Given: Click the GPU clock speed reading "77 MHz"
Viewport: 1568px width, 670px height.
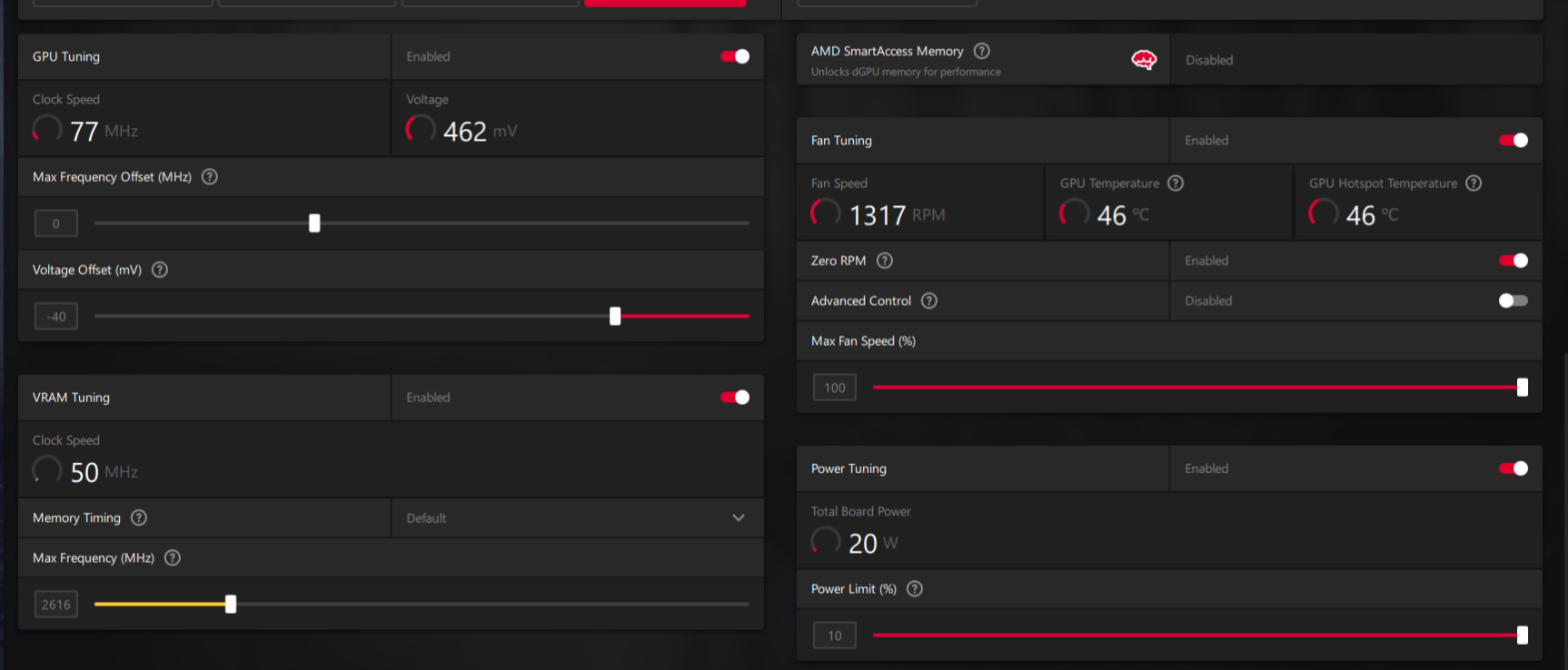Looking at the screenshot, I should click(x=104, y=132).
